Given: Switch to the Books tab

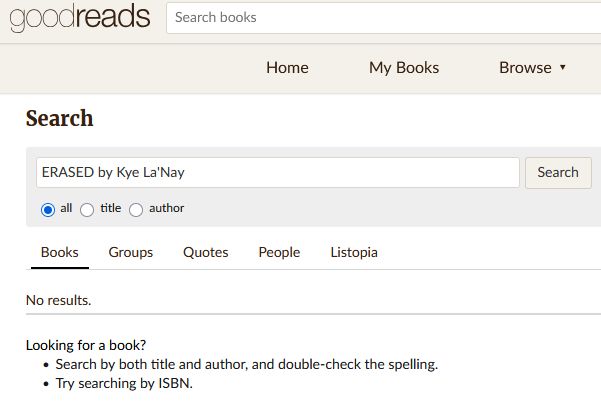Looking at the screenshot, I should (60, 252).
